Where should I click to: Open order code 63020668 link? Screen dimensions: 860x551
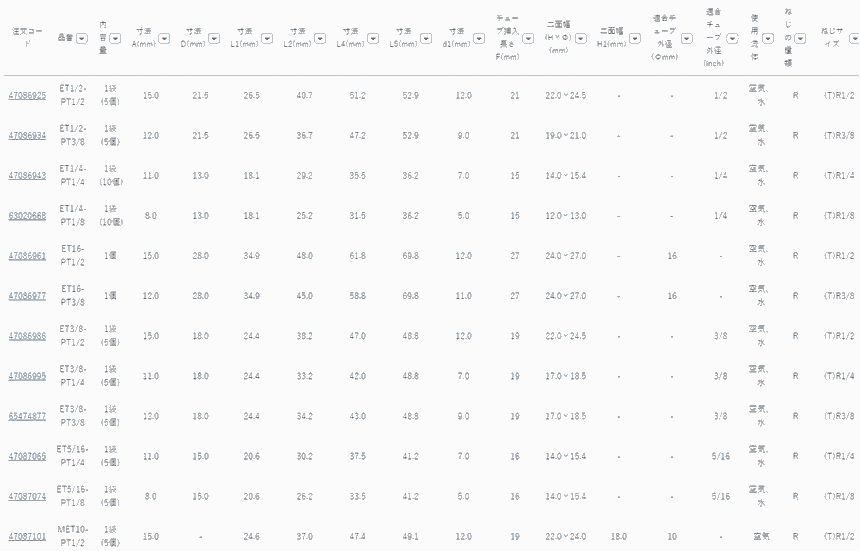[x=27, y=215]
